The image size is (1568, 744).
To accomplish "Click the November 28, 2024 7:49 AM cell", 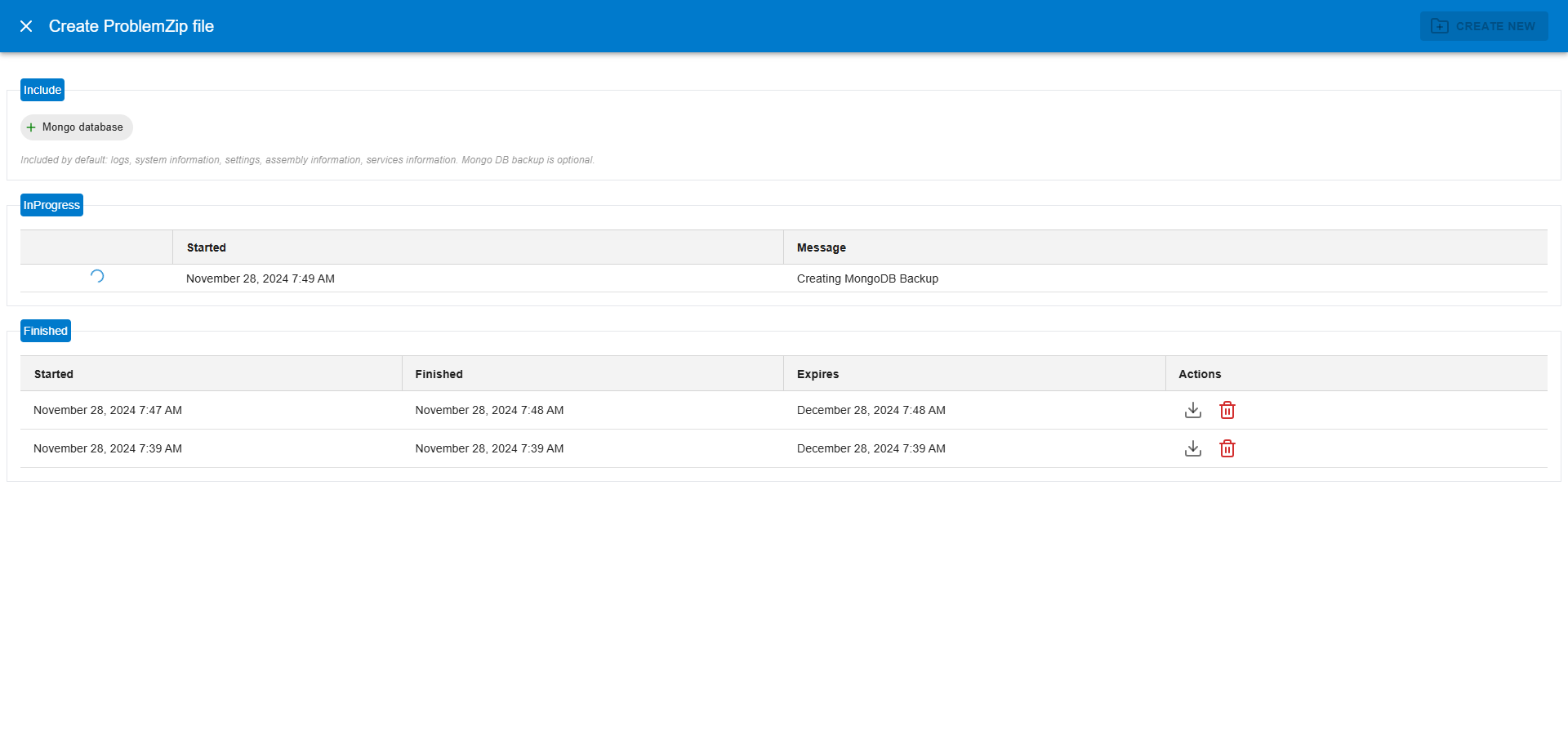I will (261, 278).
